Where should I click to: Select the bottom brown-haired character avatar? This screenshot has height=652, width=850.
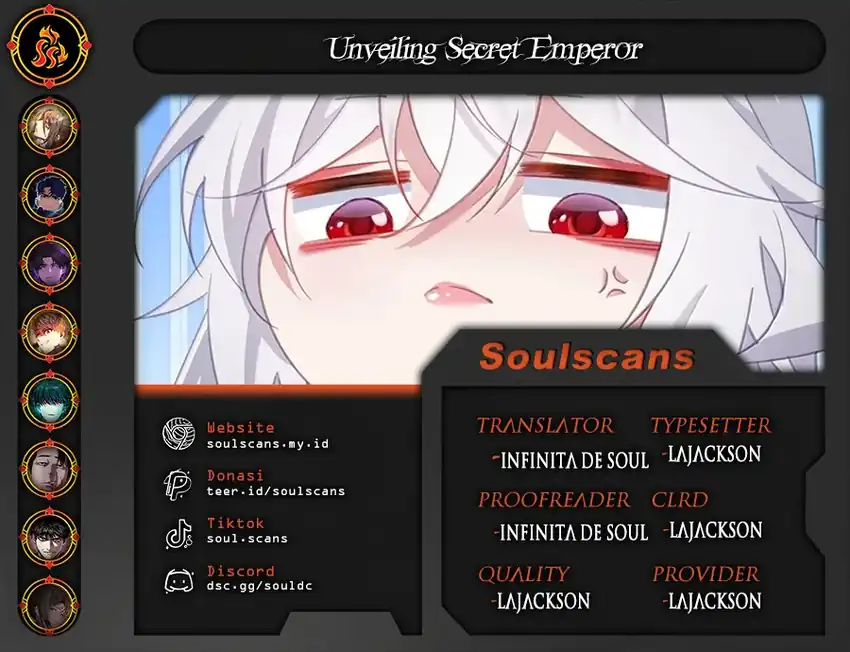(x=49, y=606)
